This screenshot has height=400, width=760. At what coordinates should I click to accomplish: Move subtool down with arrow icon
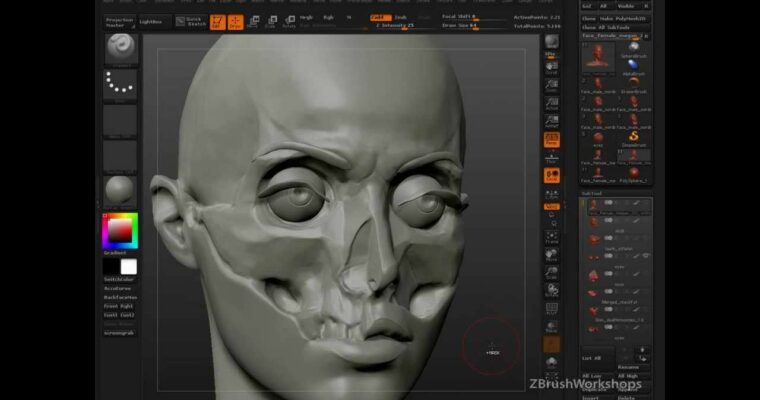642,358
